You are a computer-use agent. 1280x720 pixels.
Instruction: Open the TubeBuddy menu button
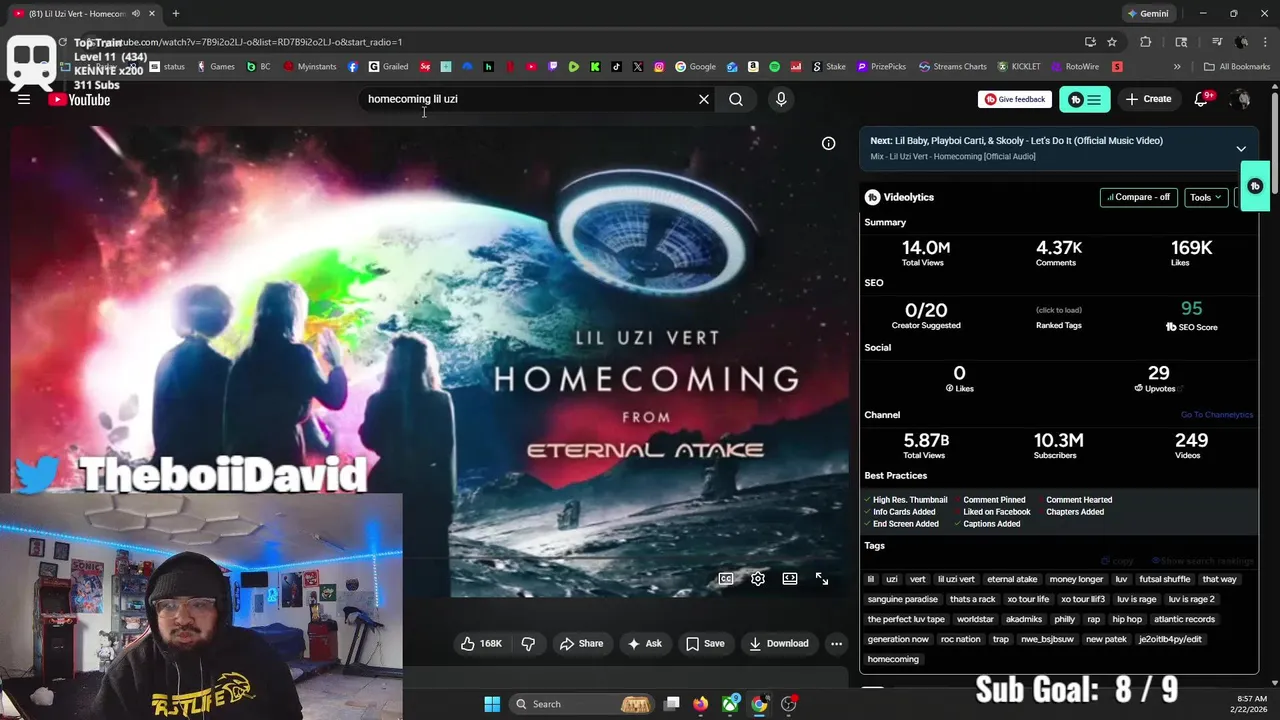coord(1085,99)
